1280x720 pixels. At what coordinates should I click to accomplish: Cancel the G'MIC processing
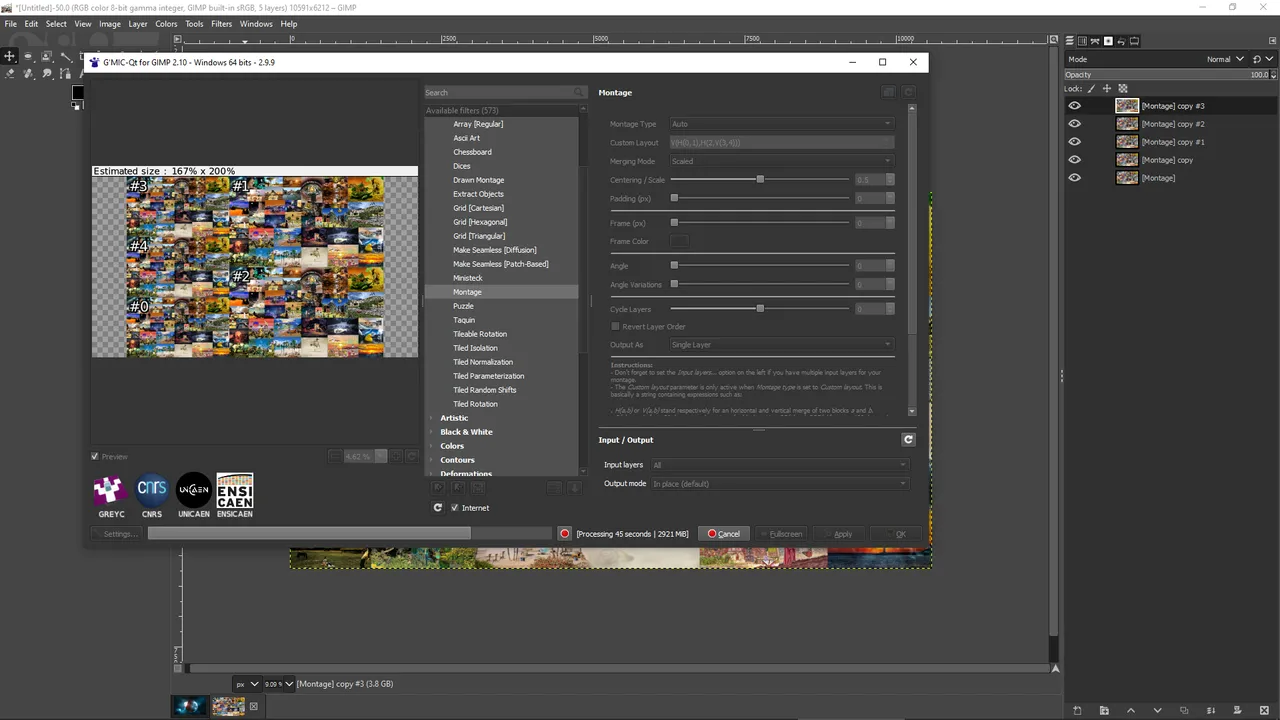pos(724,534)
